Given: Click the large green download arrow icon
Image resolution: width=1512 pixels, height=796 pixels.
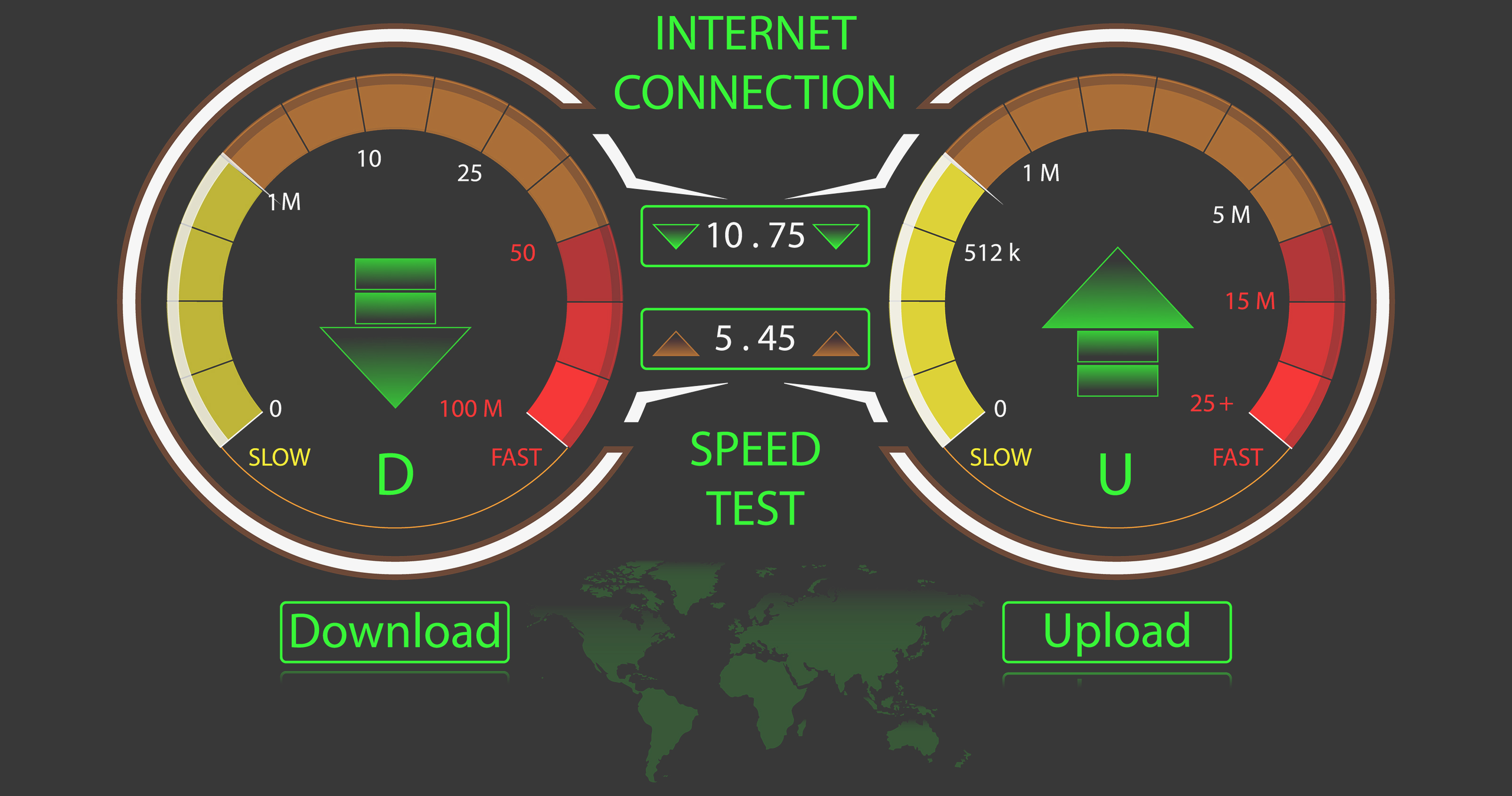Looking at the screenshot, I should click(395, 333).
